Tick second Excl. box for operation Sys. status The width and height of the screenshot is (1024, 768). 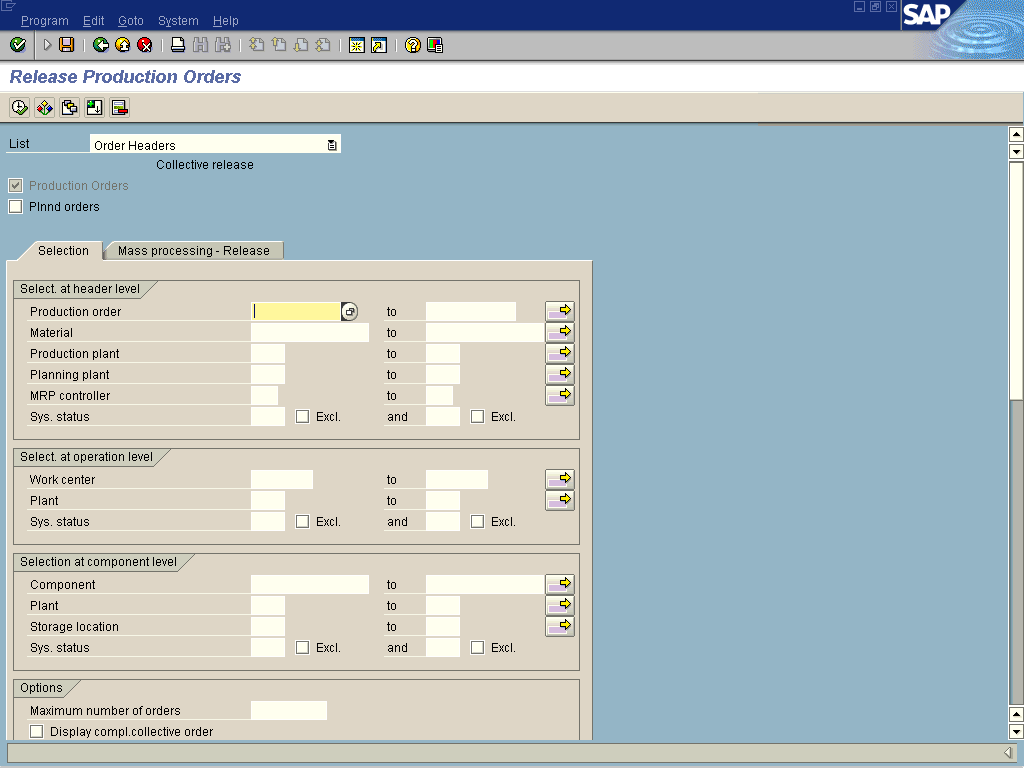[477, 521]
